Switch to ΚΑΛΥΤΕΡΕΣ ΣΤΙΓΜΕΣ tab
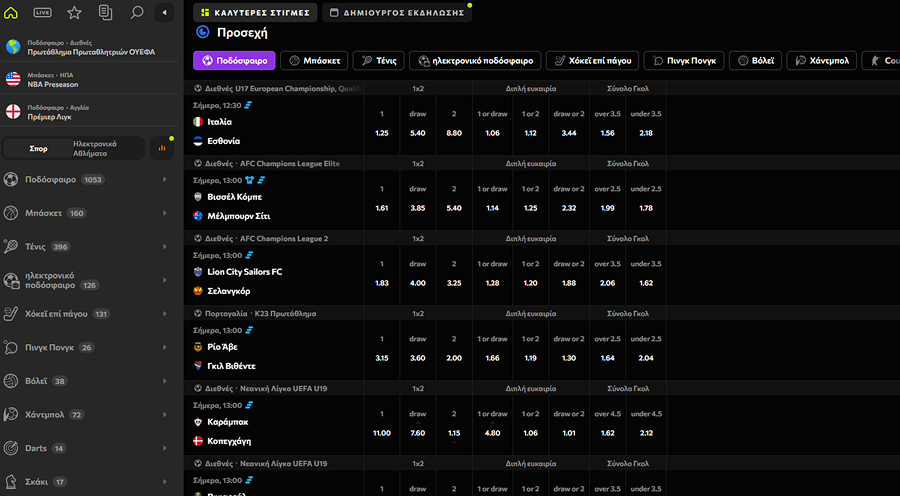The image size is (900, 496). click(255, 13)
